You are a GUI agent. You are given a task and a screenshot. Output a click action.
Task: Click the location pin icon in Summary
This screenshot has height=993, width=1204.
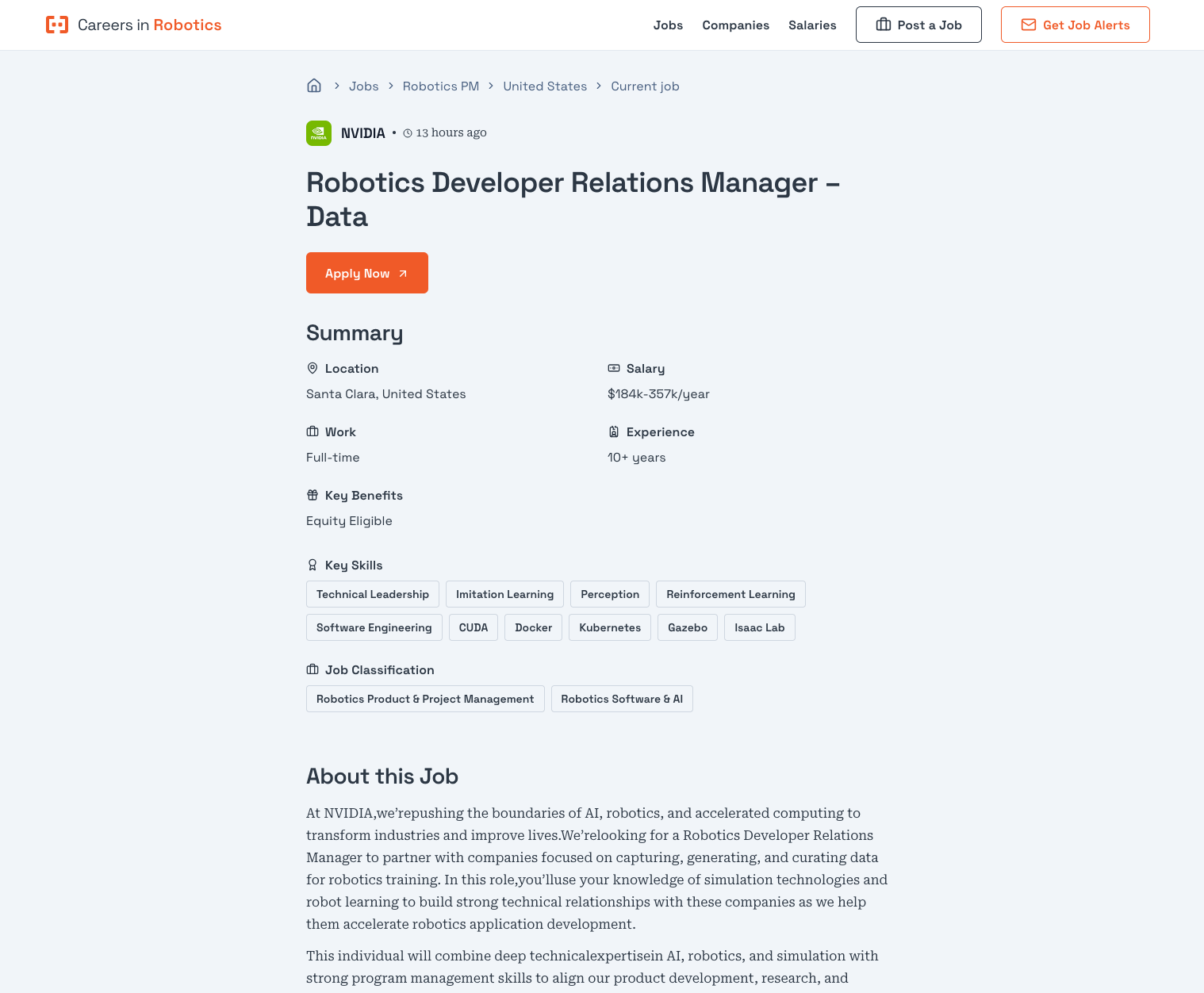point(313,368)
